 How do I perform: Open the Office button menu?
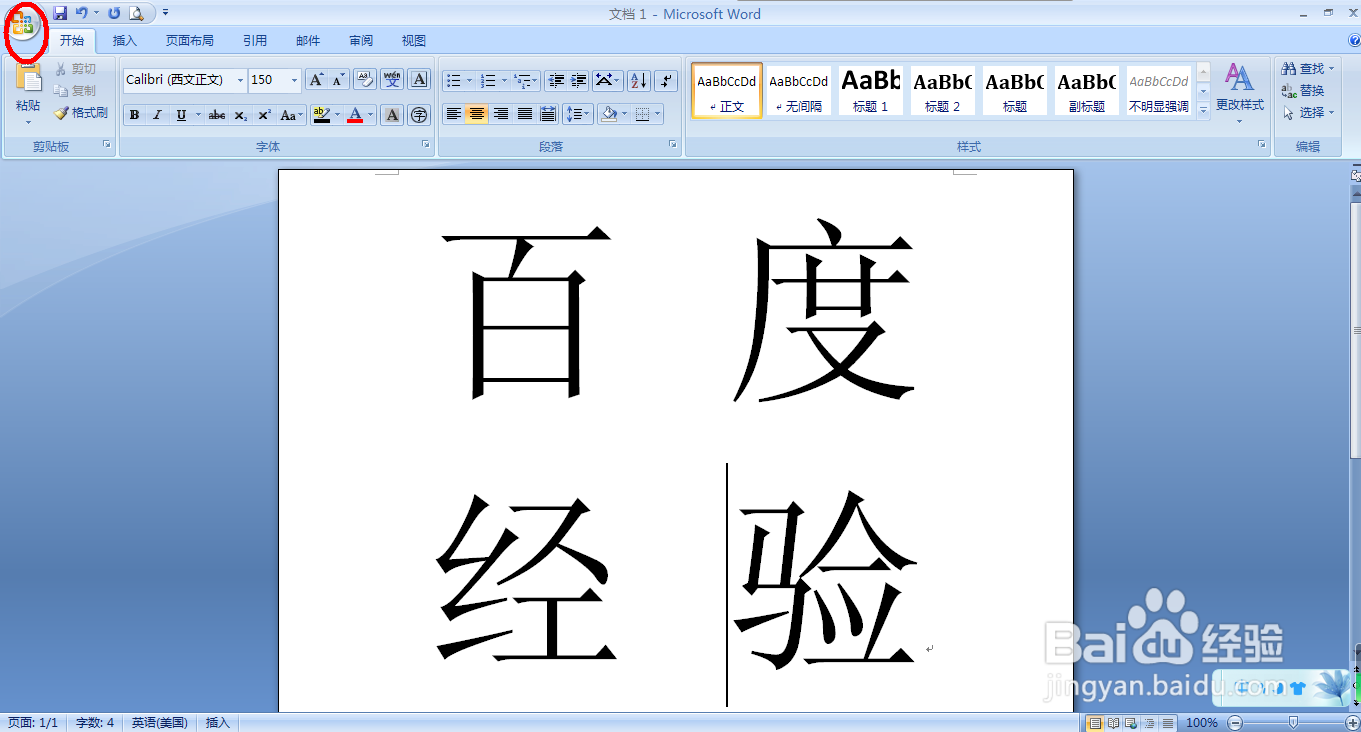(x=23, y=25)
